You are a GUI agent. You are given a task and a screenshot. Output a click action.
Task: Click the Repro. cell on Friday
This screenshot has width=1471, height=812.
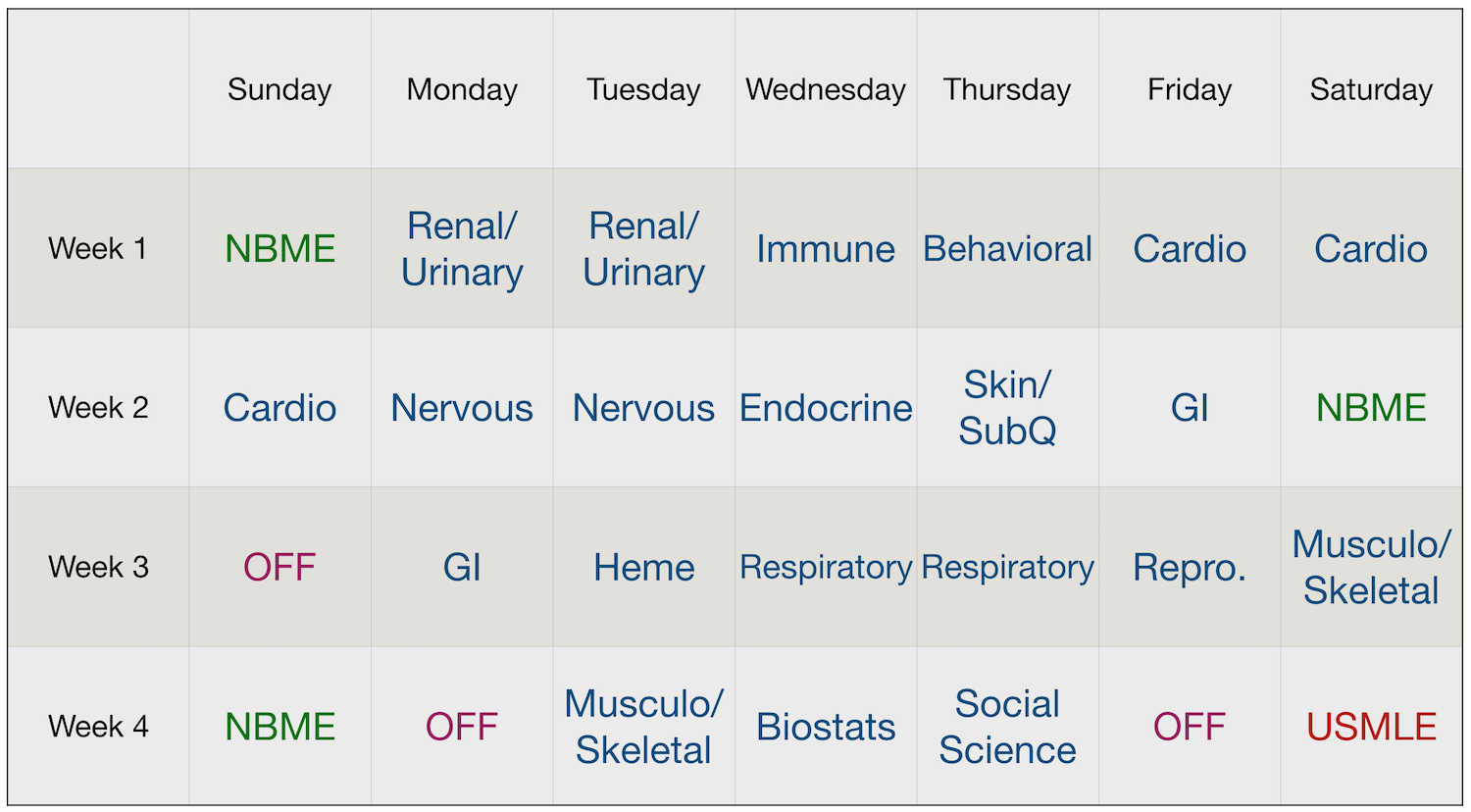point(1190,567)
